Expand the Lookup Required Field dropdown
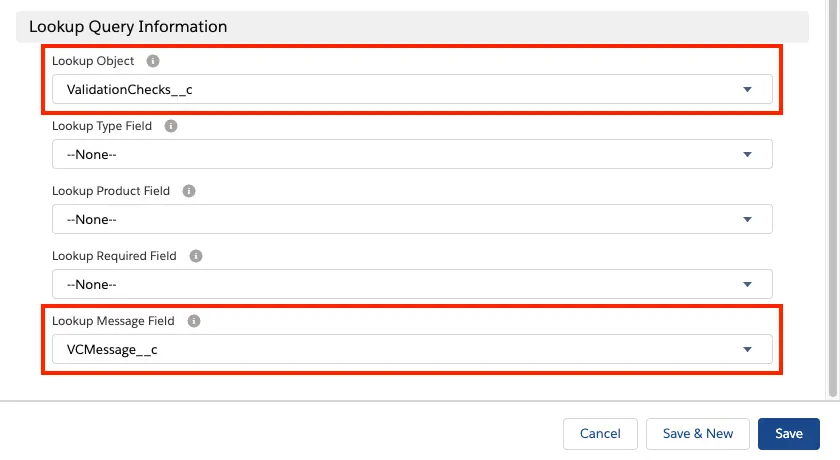 pyautogui.click(x=412, y=285)
